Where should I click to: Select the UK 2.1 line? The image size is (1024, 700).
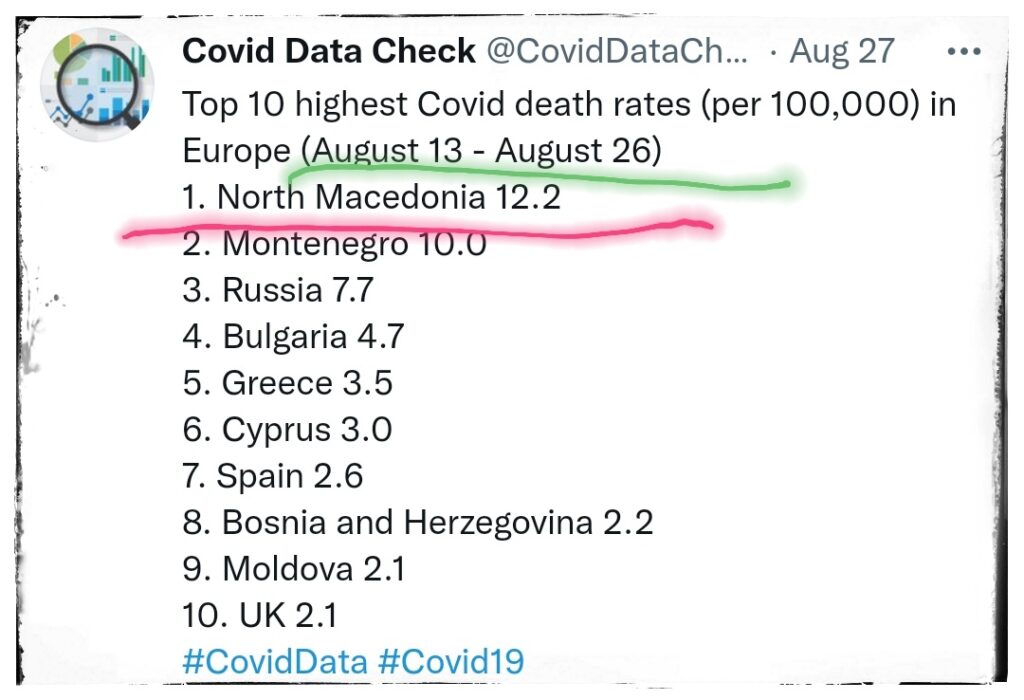tap(248, 615)
